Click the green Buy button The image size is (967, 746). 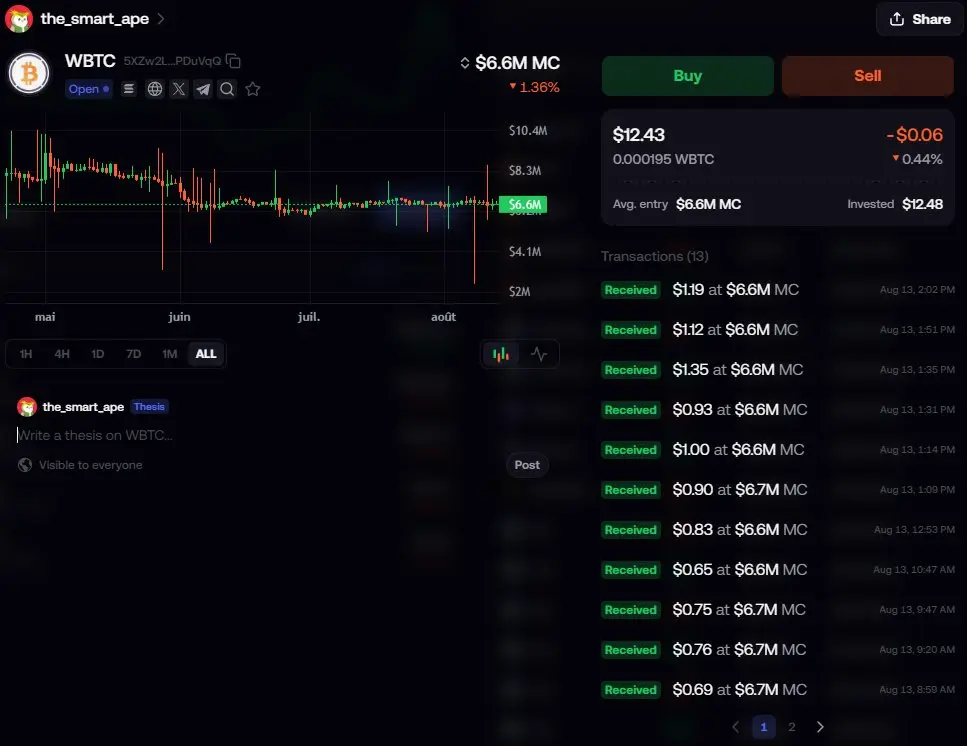coord(688,76)
